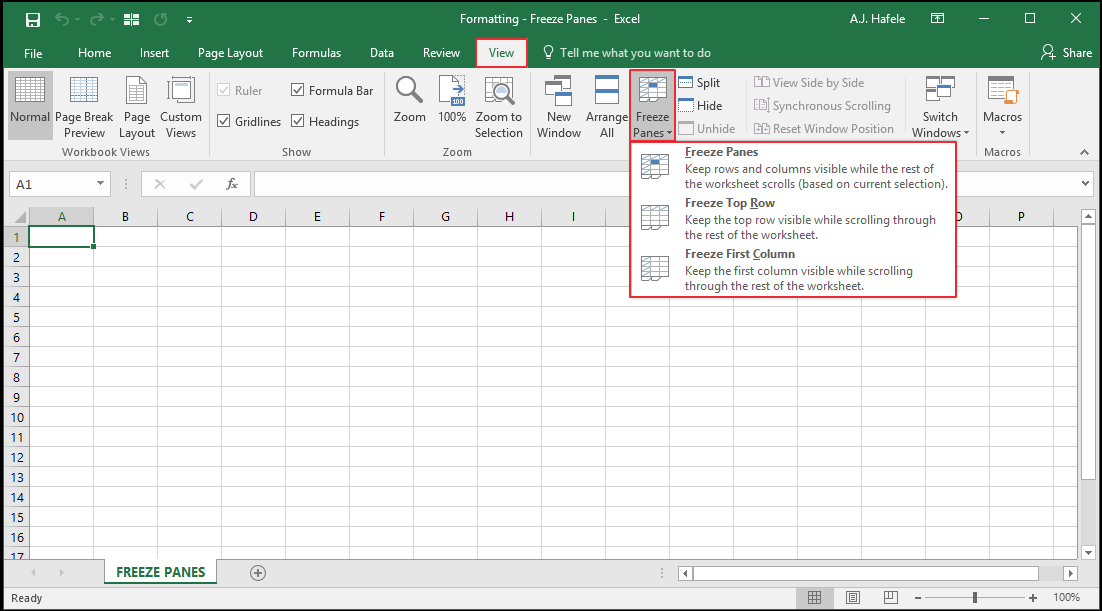Open the Name Box dropdown arrow
The height and width of the screenshot is (611, 1102).
tap(101, 184)
